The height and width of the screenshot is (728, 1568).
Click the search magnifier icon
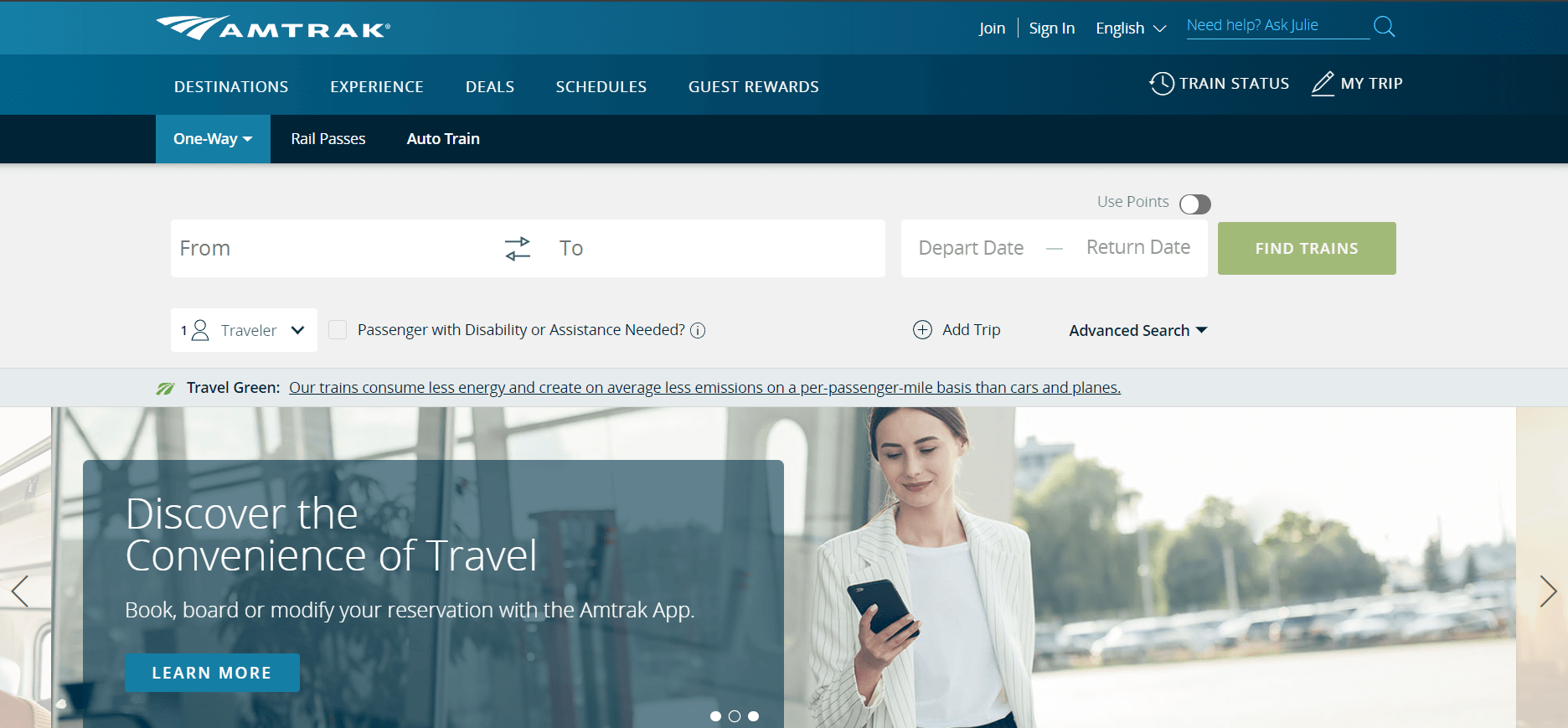pyautogui.click(x=1385, y=27)
